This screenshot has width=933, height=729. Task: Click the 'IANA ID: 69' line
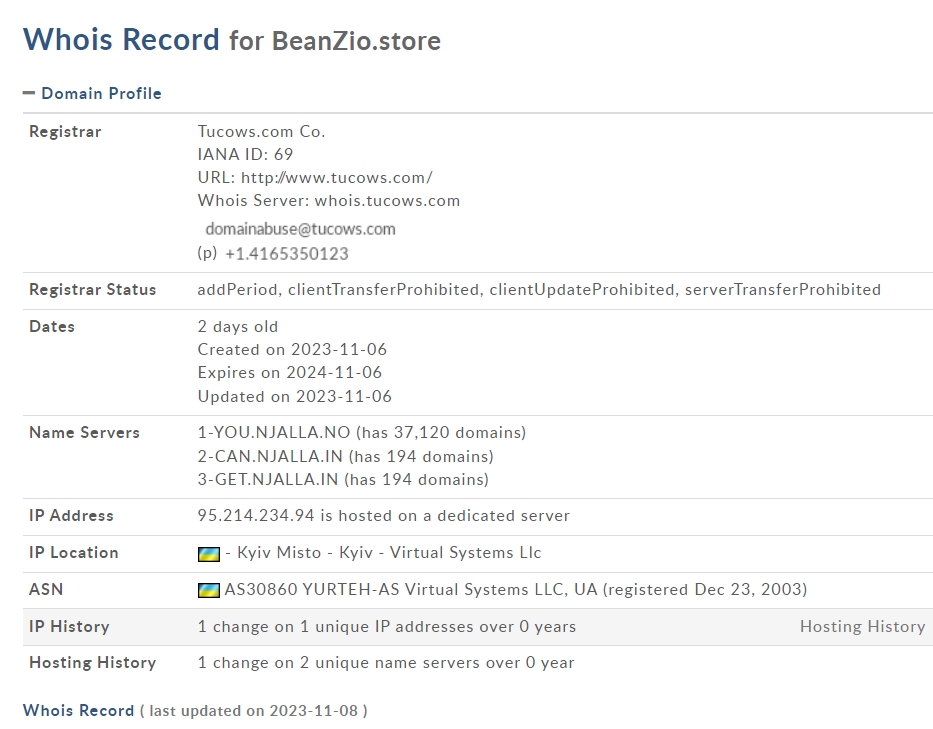(245, 155)
